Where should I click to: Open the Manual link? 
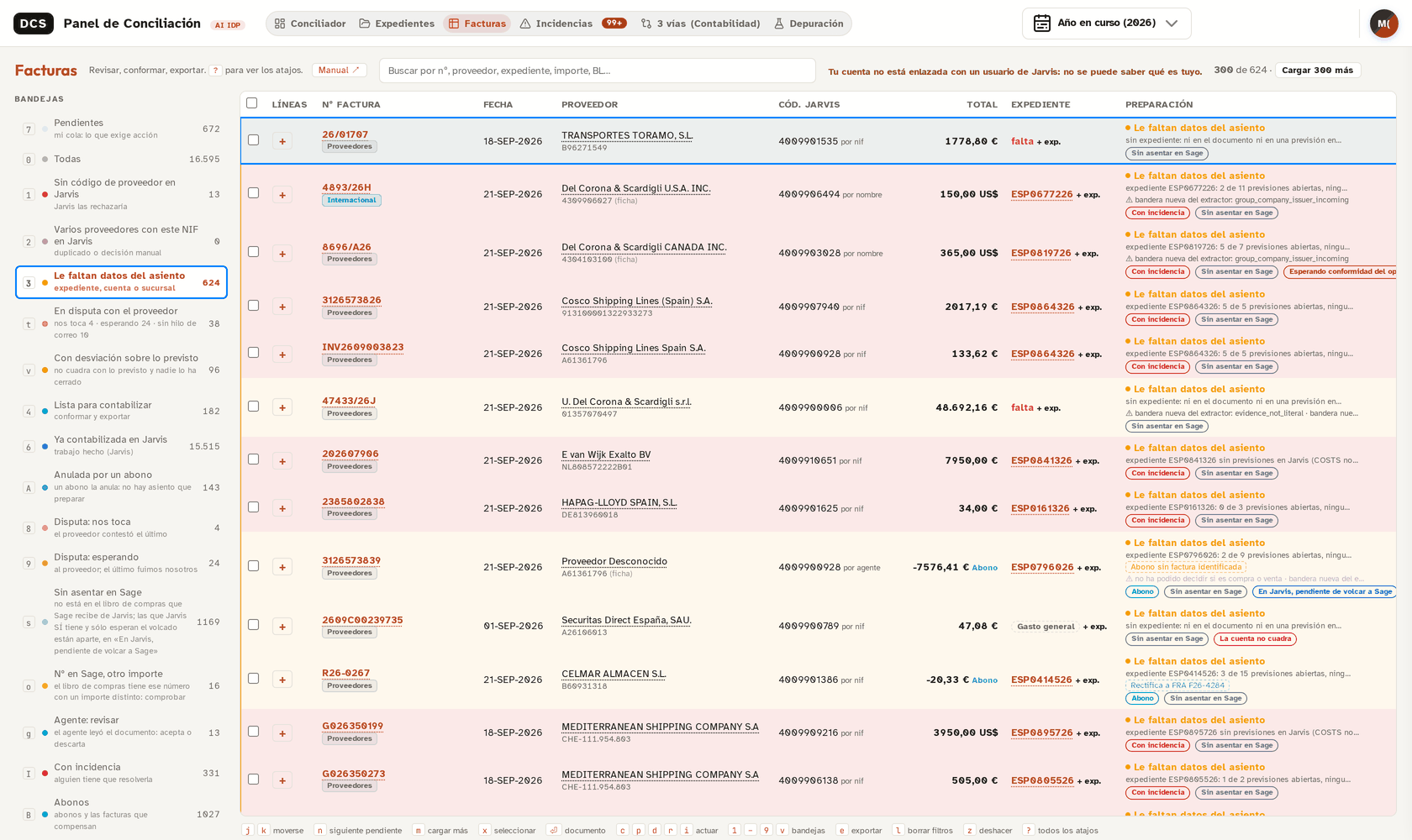click(339, 71)
